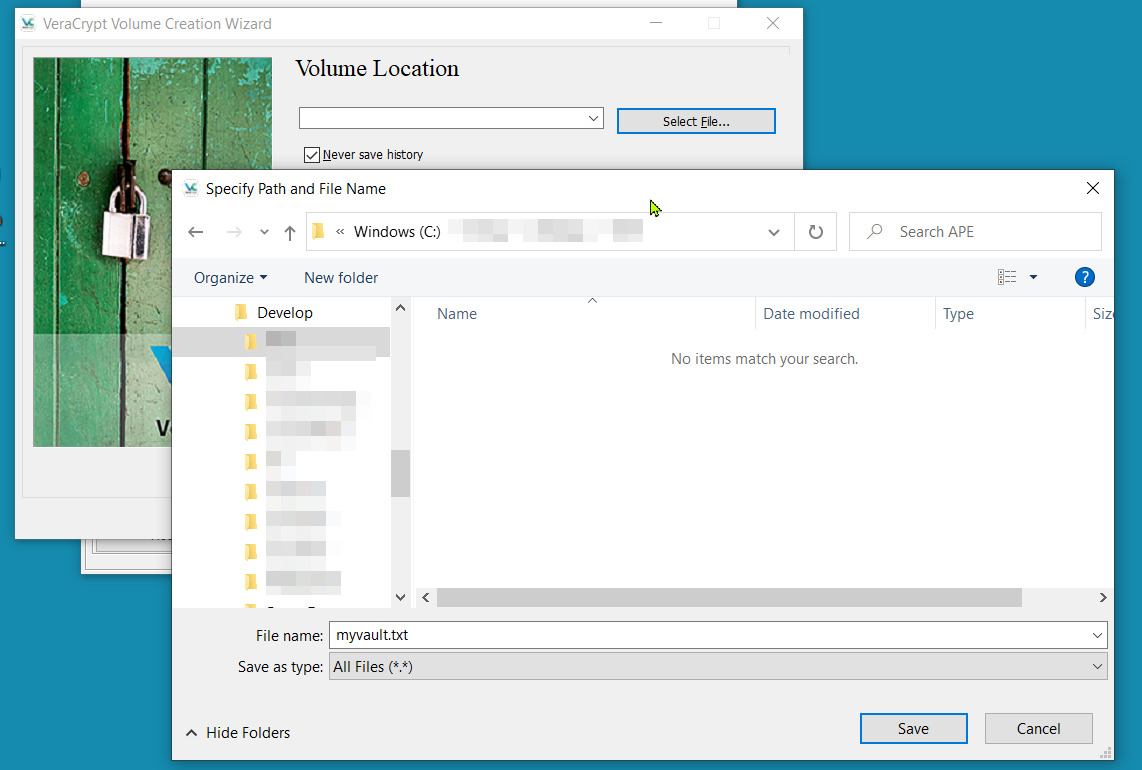Viewport: 1142px width, 770px height.
Task: Open Save as type dropdown
Action: pos(718,667)
